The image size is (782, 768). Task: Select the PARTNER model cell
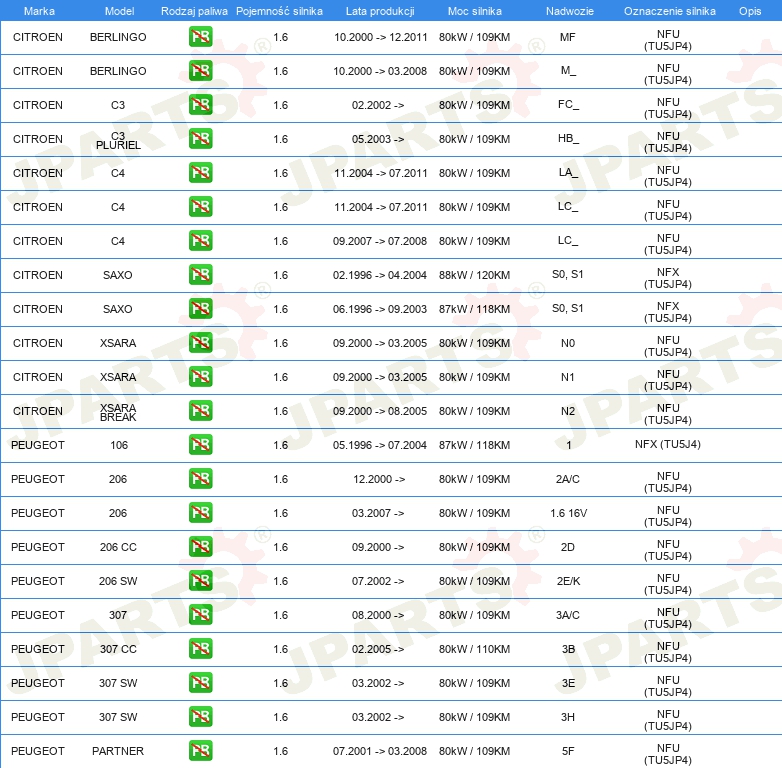pyautogui.click(x=118, y=751)
